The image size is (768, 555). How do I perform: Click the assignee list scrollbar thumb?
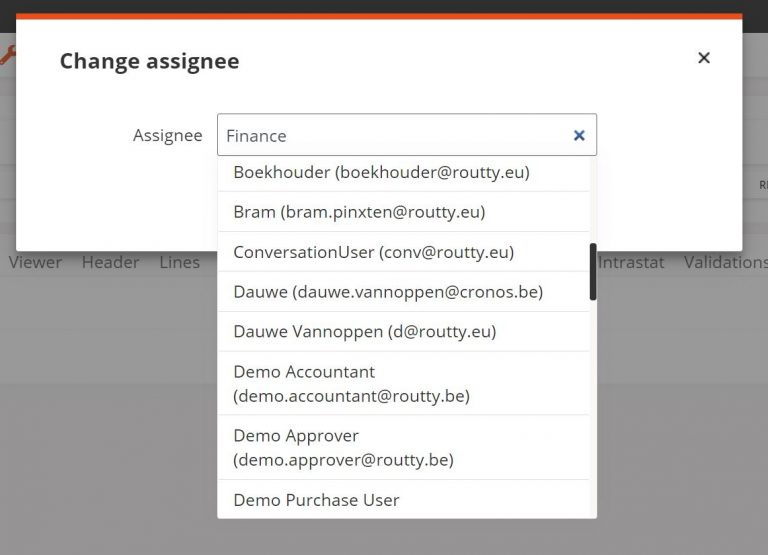pyautogui.click(x=593, y=271)
